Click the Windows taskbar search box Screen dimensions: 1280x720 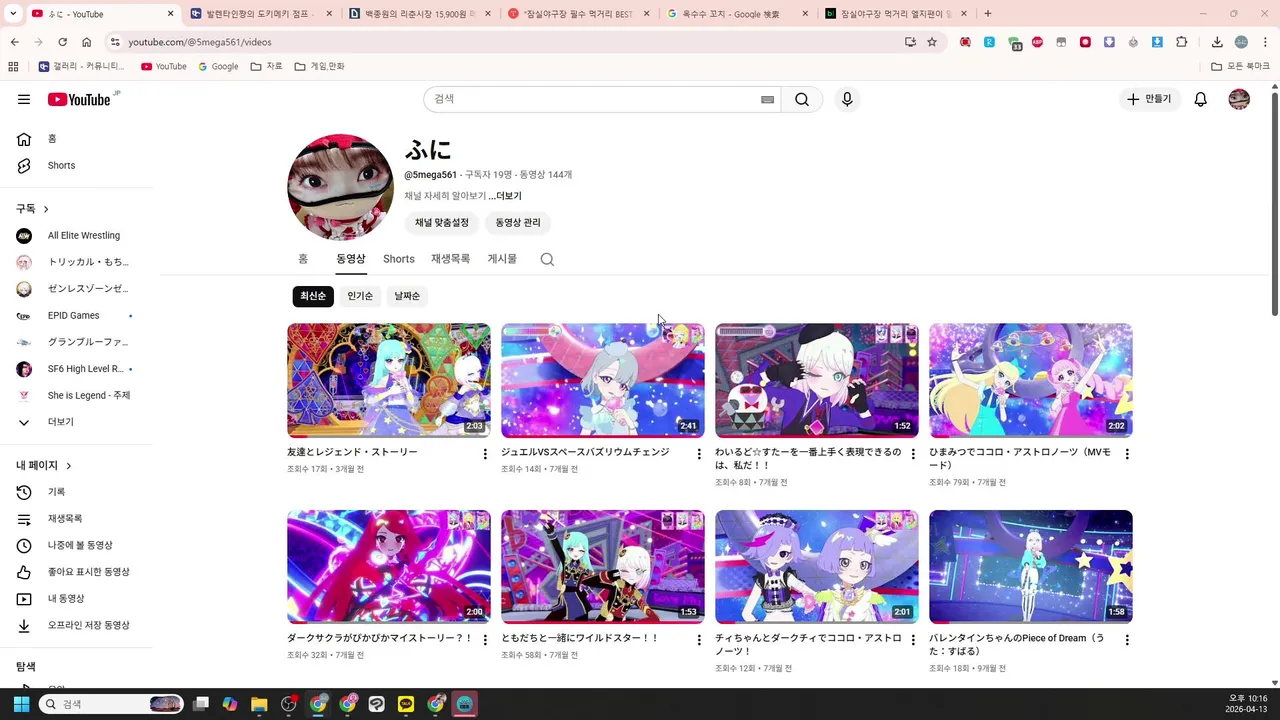[x=111, y=704]
